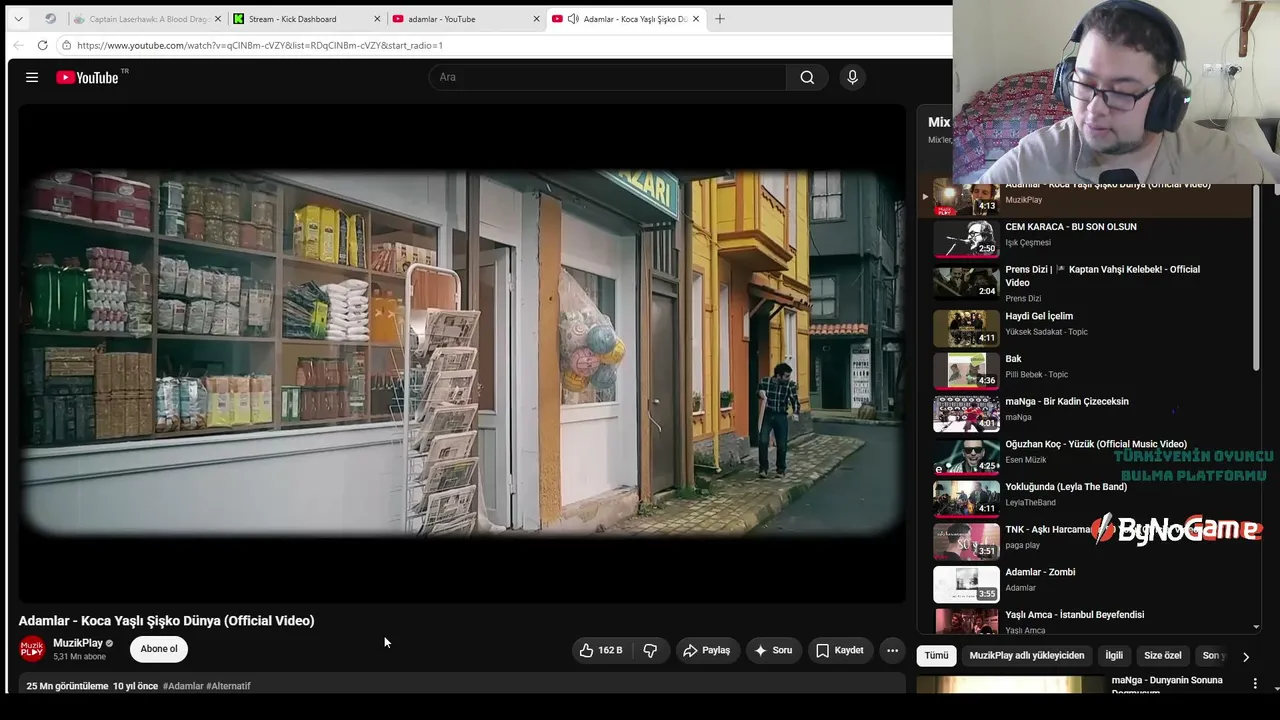1280x720 pixels.
Task: Show more filter chips with right chevron
Action: [x=1245, y=656]
